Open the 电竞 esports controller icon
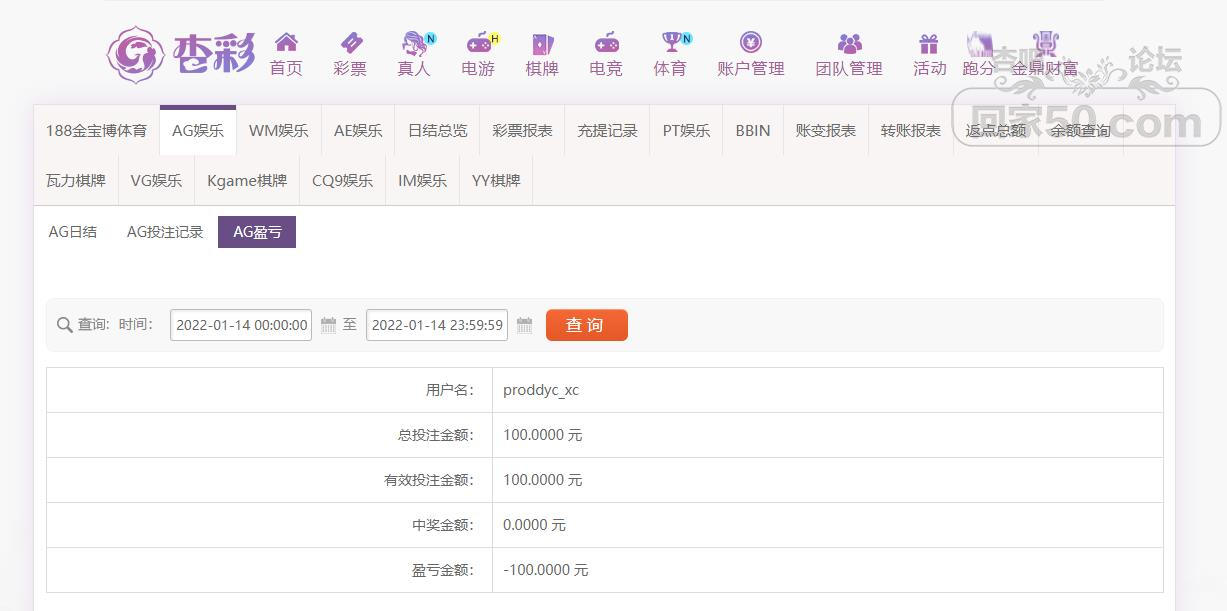1227x611 pixels. 606,42
